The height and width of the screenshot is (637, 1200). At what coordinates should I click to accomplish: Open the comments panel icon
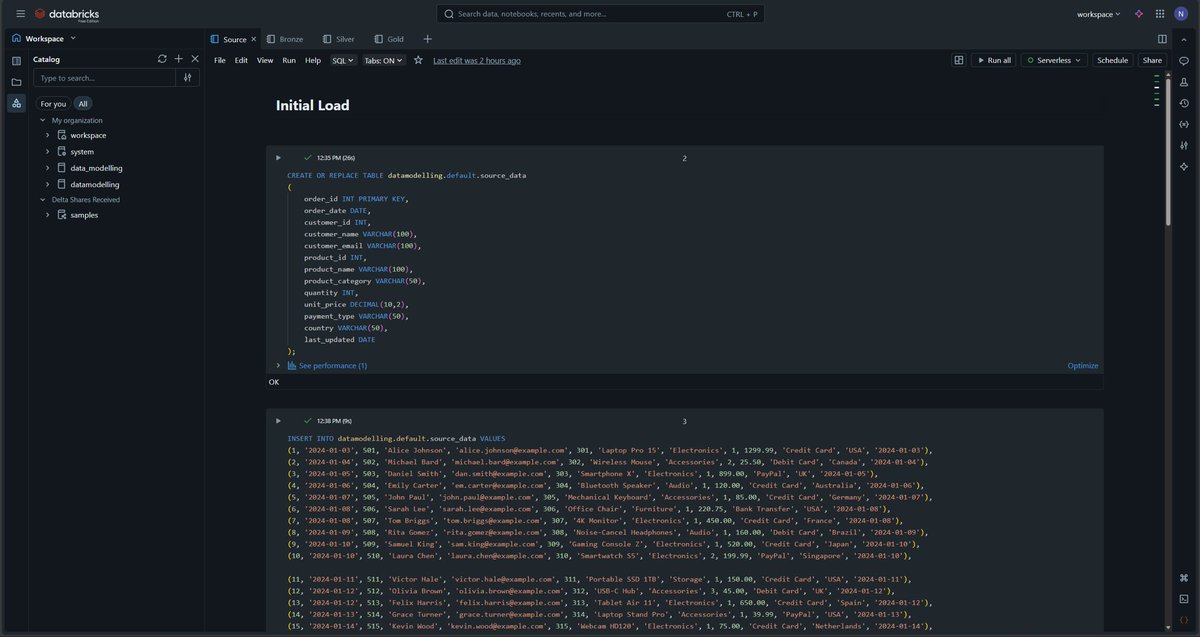pos(1184,61)
